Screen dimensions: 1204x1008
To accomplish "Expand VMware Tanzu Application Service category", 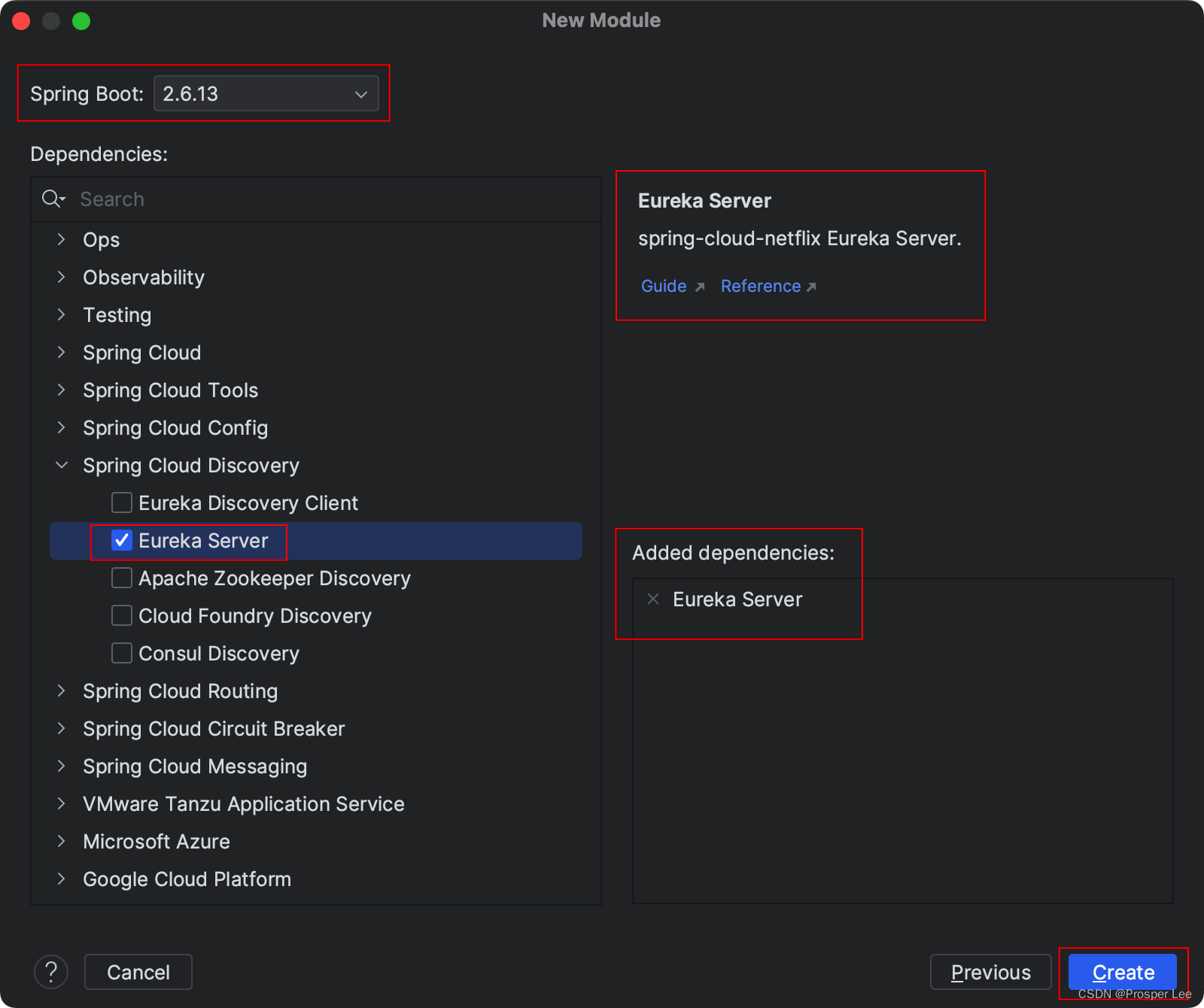I will (x=61, y=803).
